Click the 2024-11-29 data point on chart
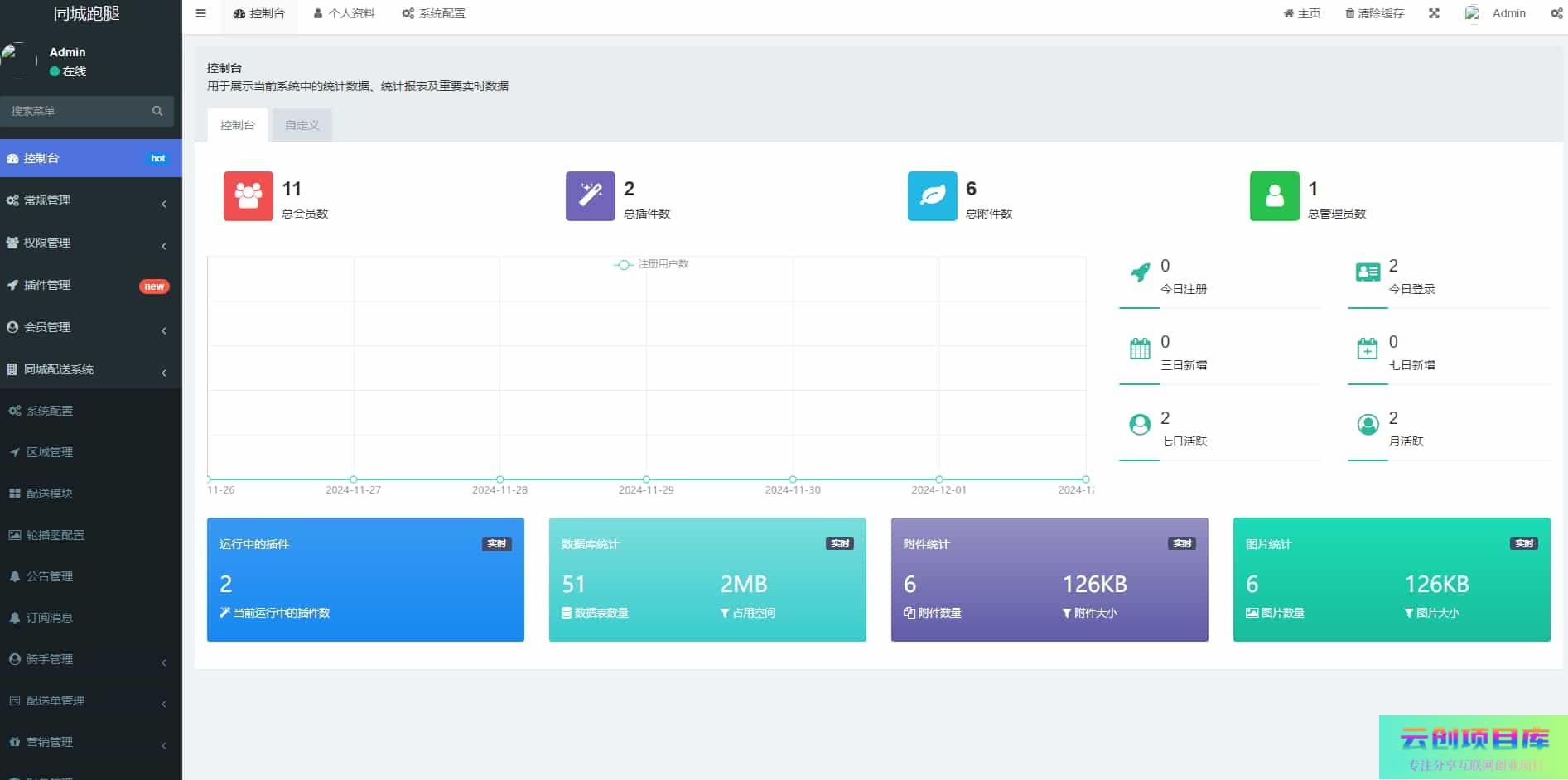 tap(646, 479)
